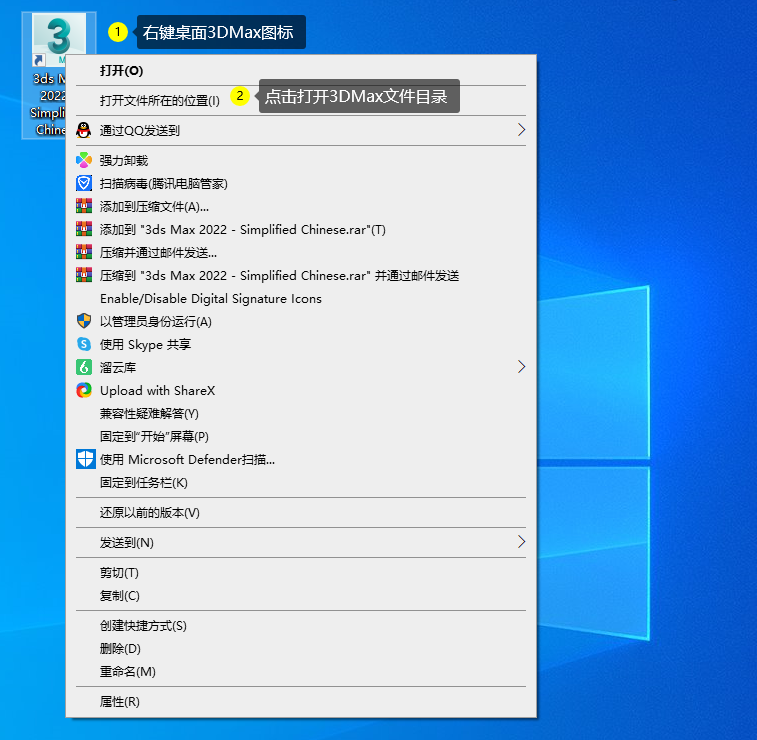
Task: Click 创建快捷方式(S)
Action: click(x=301, y=626)
